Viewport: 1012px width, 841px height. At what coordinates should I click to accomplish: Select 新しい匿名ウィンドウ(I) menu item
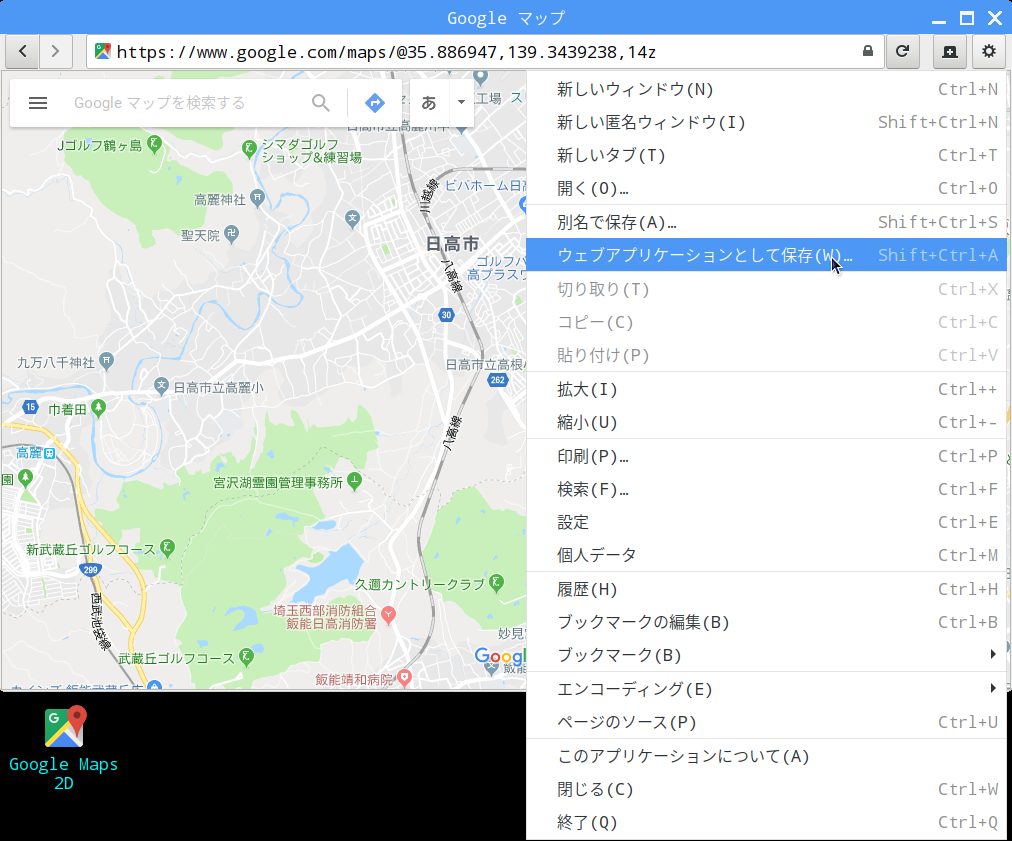[767, 122]
